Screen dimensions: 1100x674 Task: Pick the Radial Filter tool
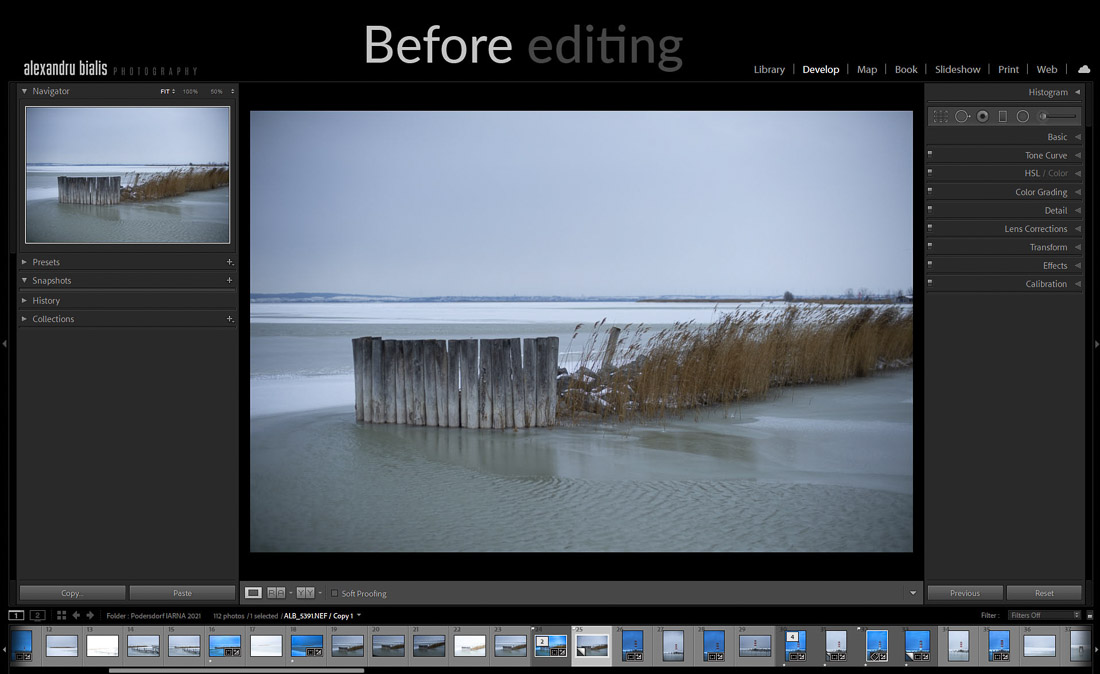pos(1023,116)
